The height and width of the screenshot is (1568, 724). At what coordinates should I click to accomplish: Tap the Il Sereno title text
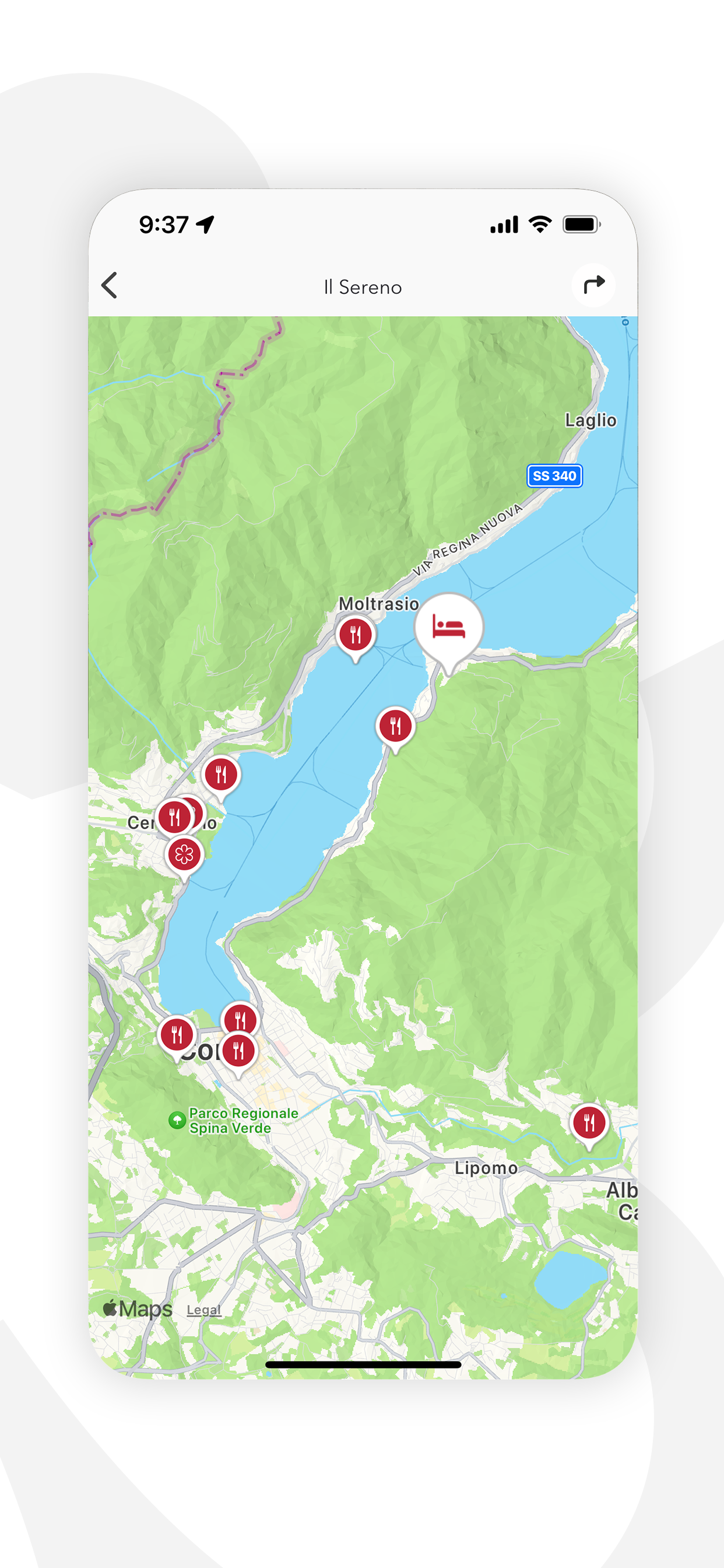[363, 286]
